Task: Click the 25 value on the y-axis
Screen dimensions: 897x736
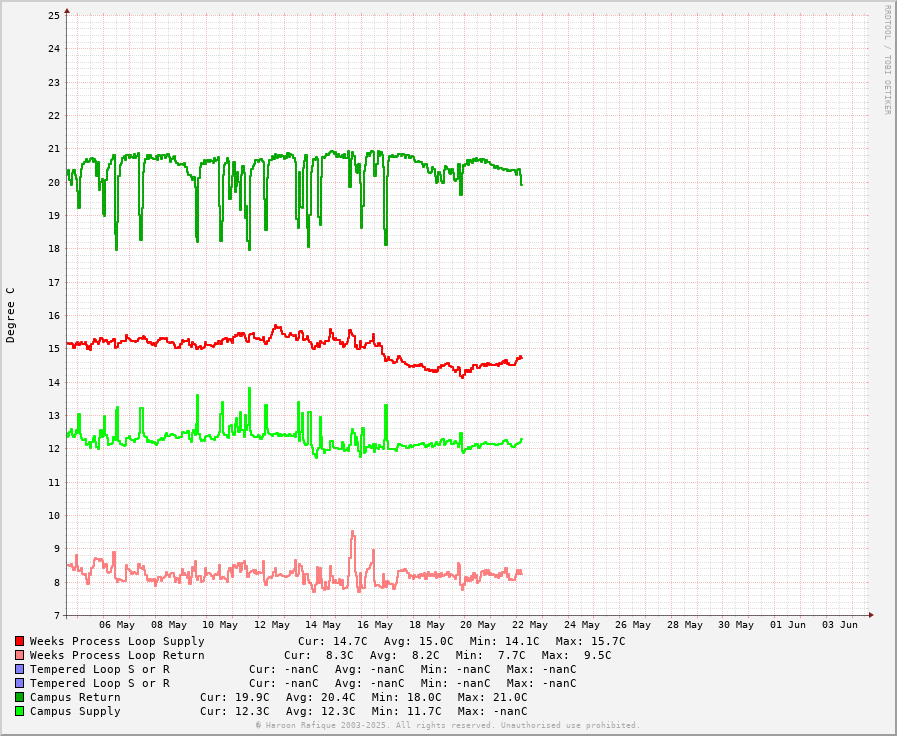Action: point(54,16)
